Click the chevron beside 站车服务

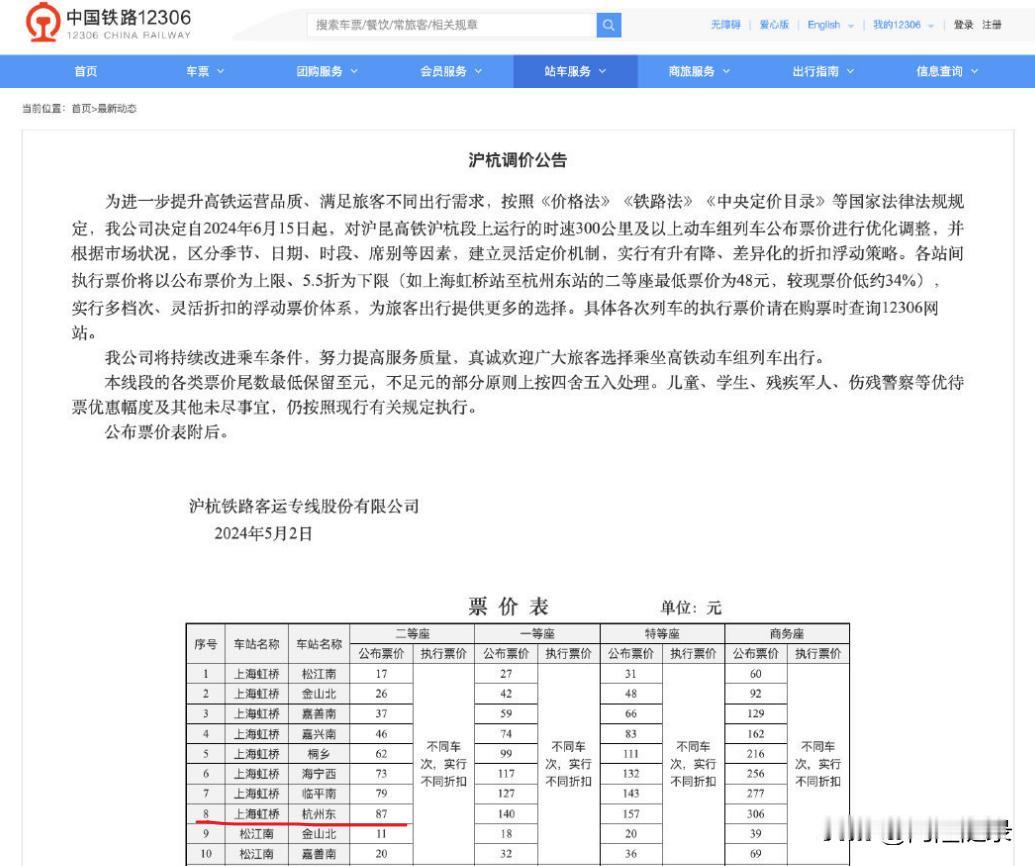point(602,71)
